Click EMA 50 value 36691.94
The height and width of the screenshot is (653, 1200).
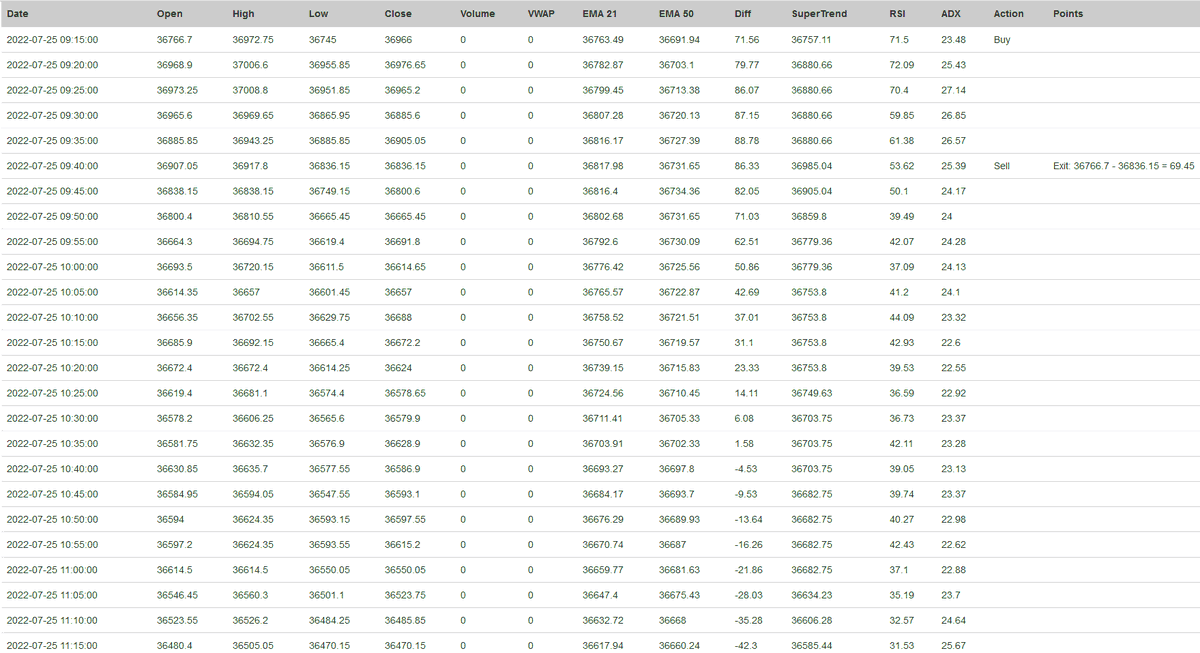[x=680, y=39]
